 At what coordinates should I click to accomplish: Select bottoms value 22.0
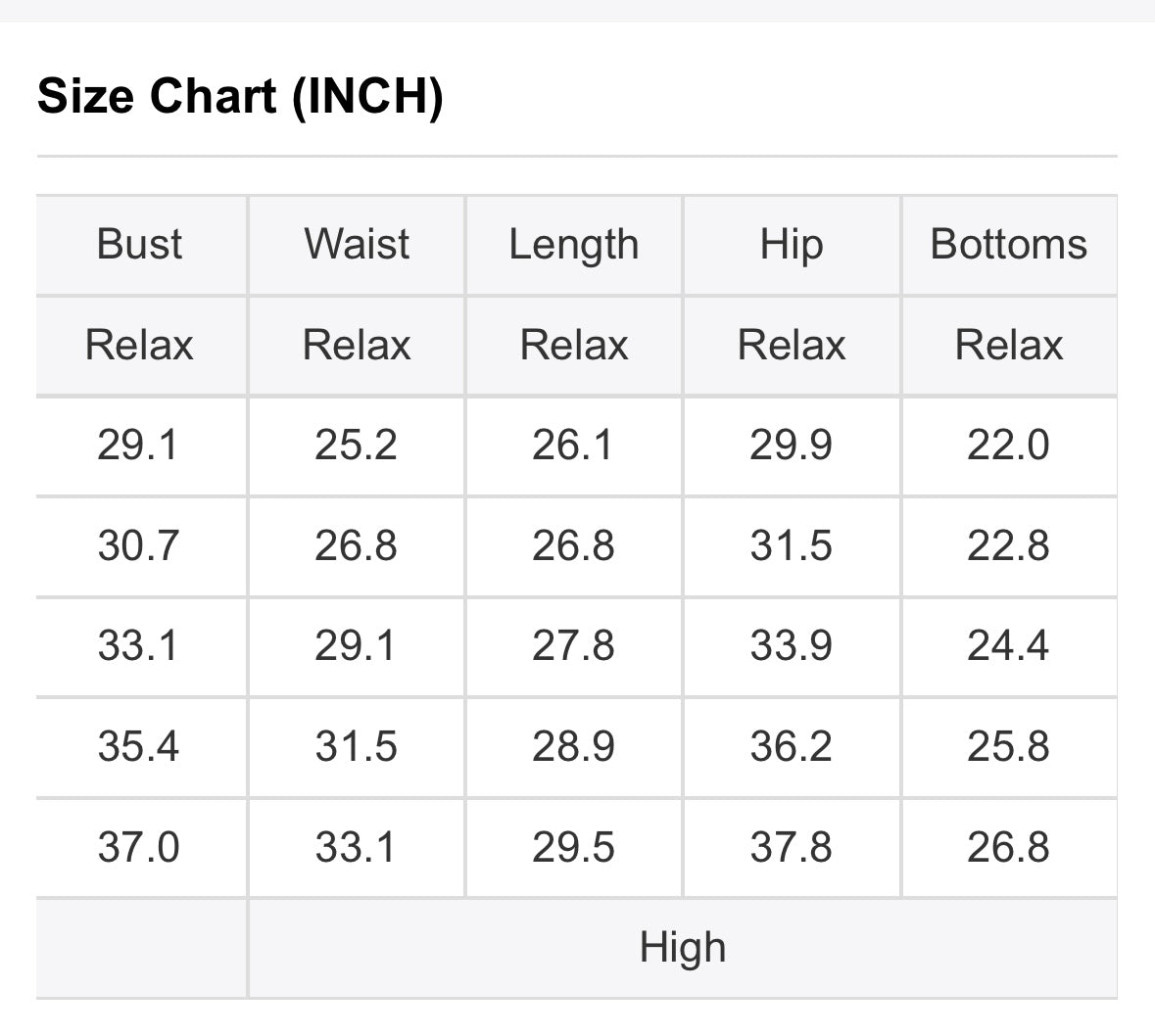point(1009,446)
